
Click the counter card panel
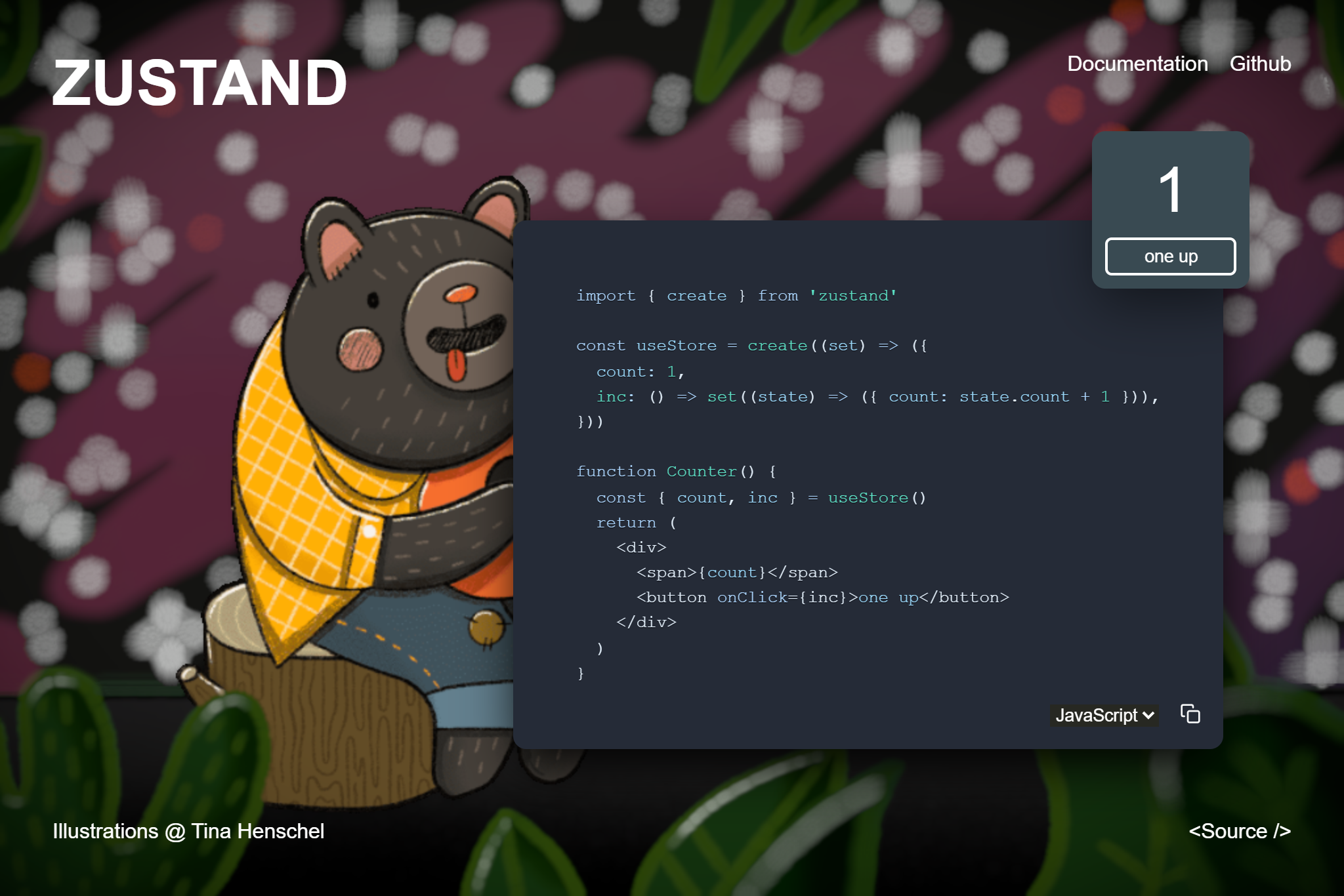(x=1171, y=209)
